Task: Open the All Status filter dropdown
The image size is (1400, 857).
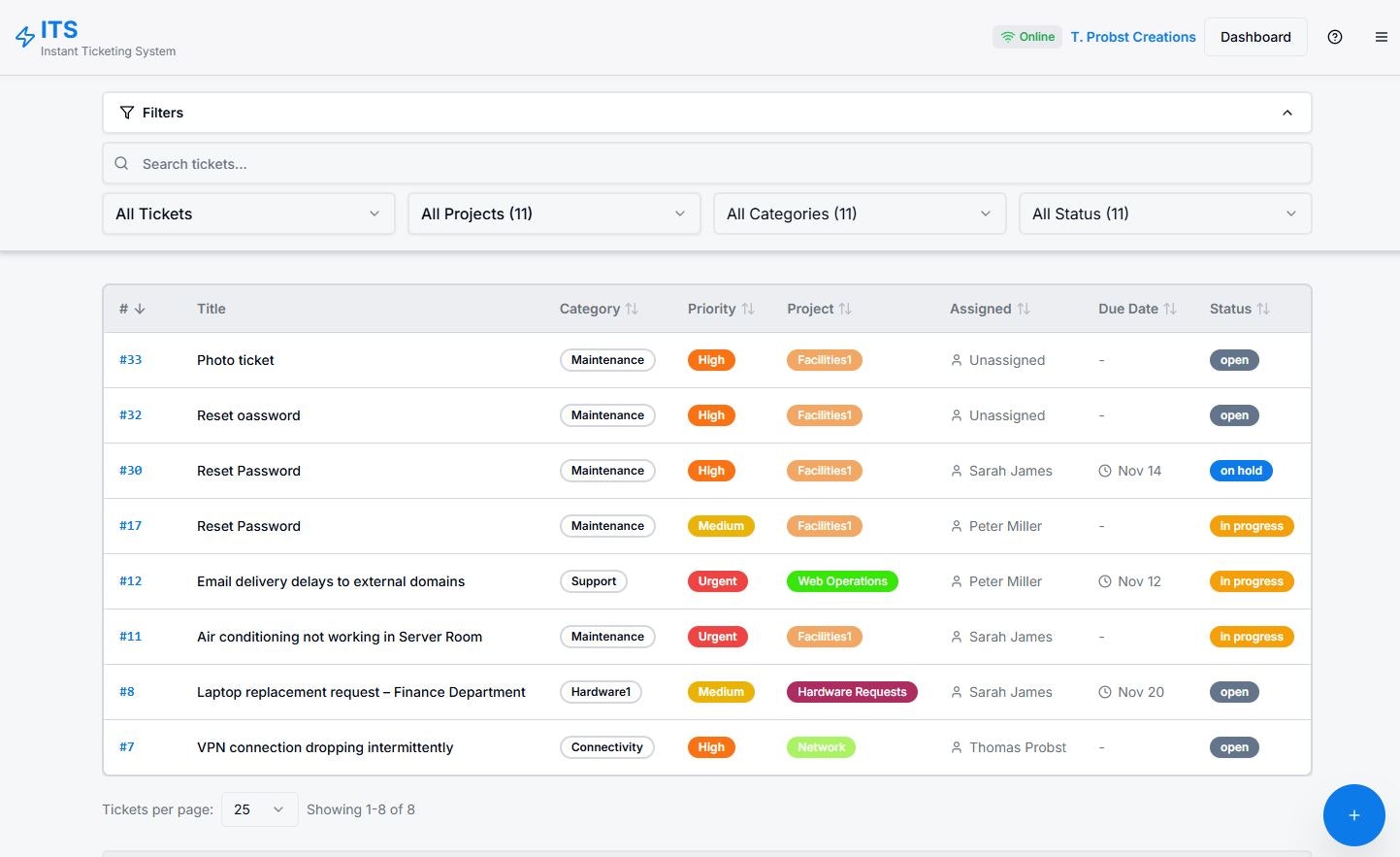Action: pos(1163,214)
